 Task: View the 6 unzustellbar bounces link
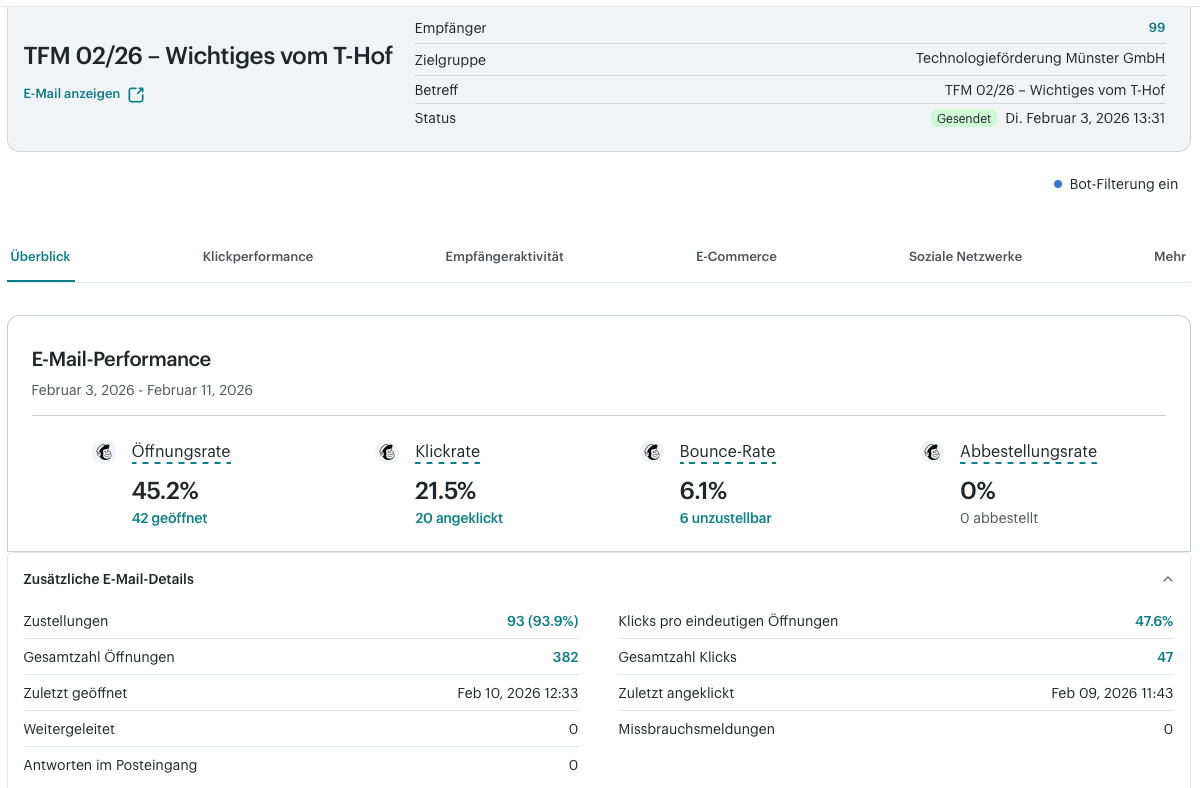[725, 518]
